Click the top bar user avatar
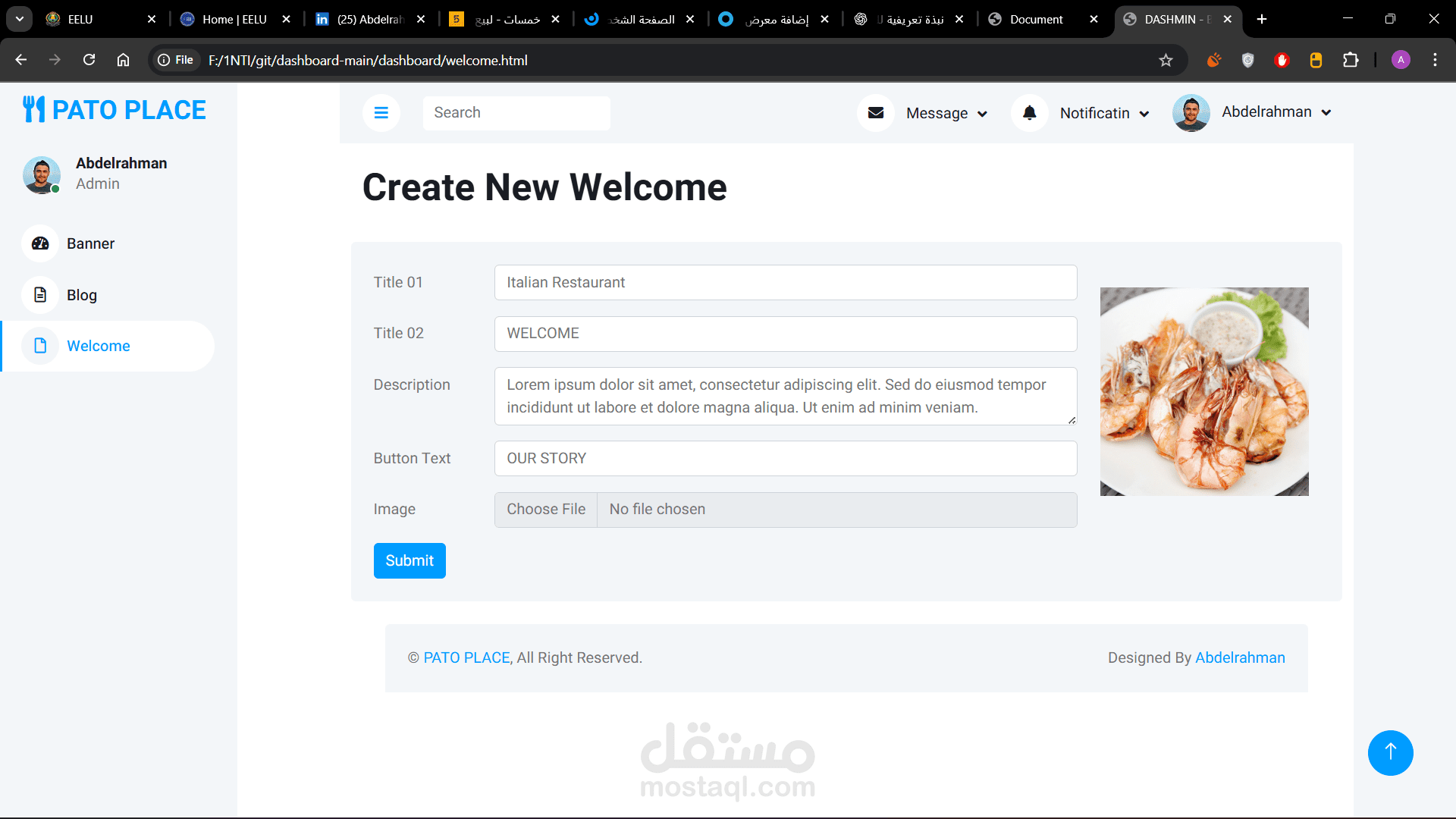This screenshot has width=1456, height=819. tap(1191, 113)
